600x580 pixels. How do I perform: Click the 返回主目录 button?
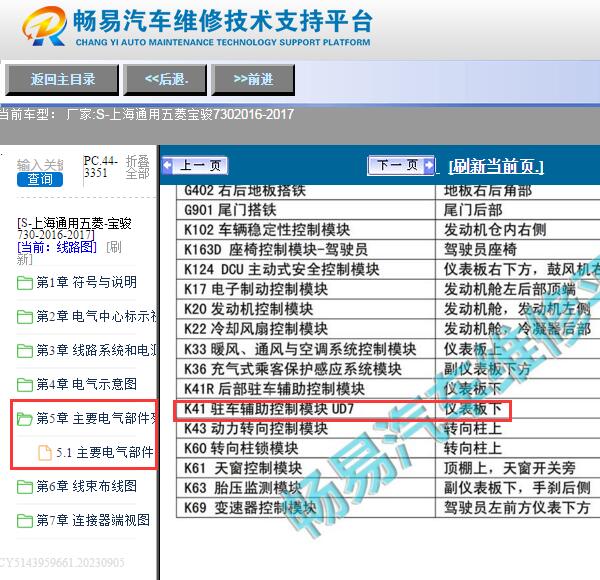(x=62, y=80)
